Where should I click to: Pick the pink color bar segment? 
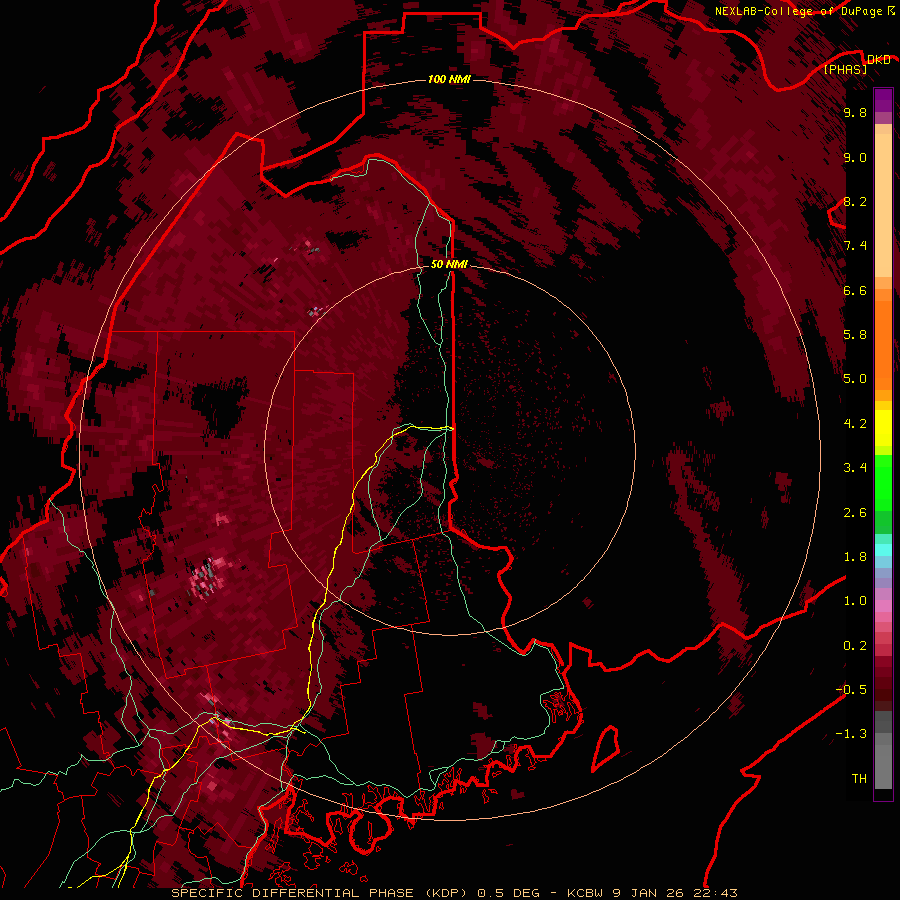883,606
